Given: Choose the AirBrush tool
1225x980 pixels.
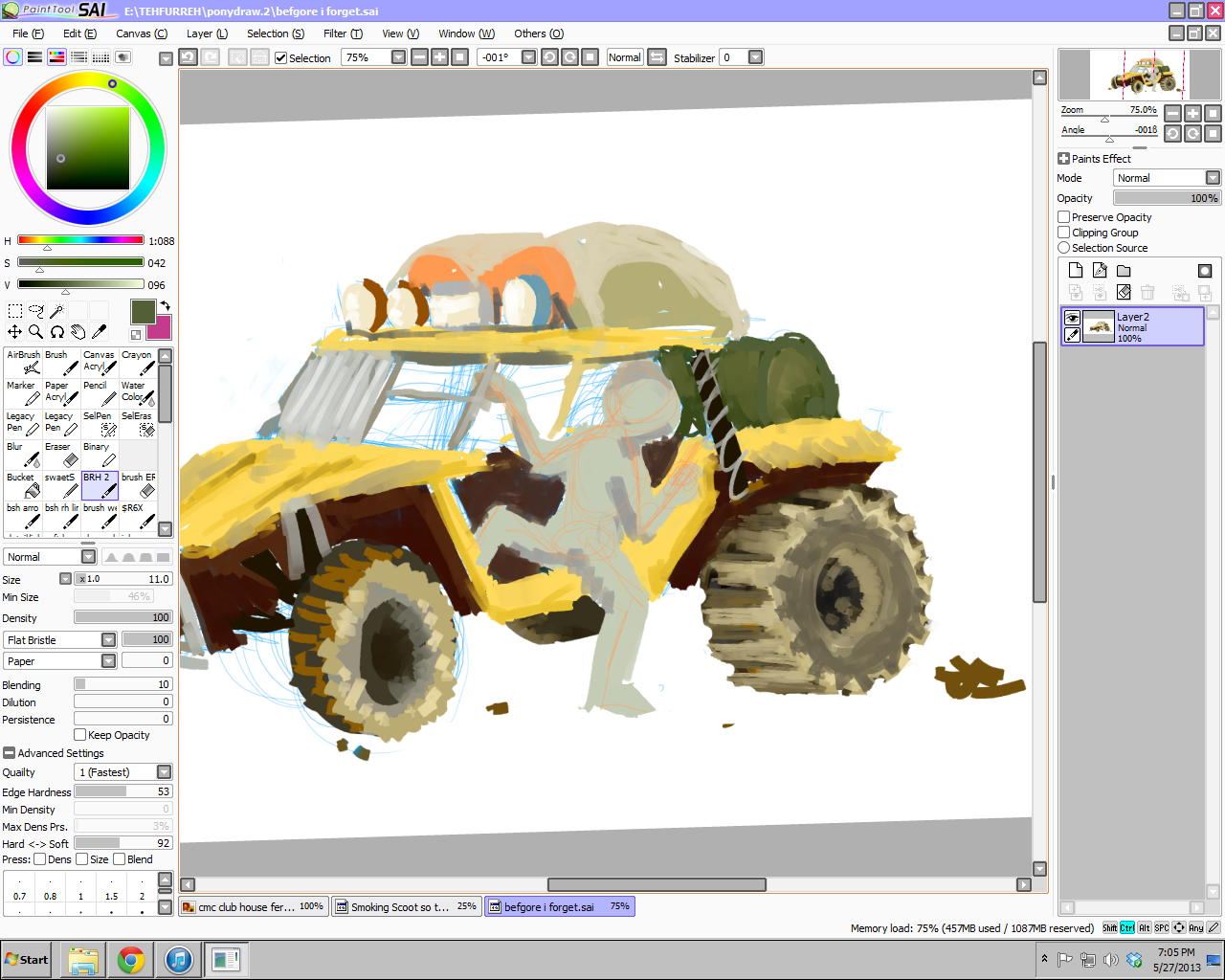Looking at the screenshot, I should coord(23,362).
